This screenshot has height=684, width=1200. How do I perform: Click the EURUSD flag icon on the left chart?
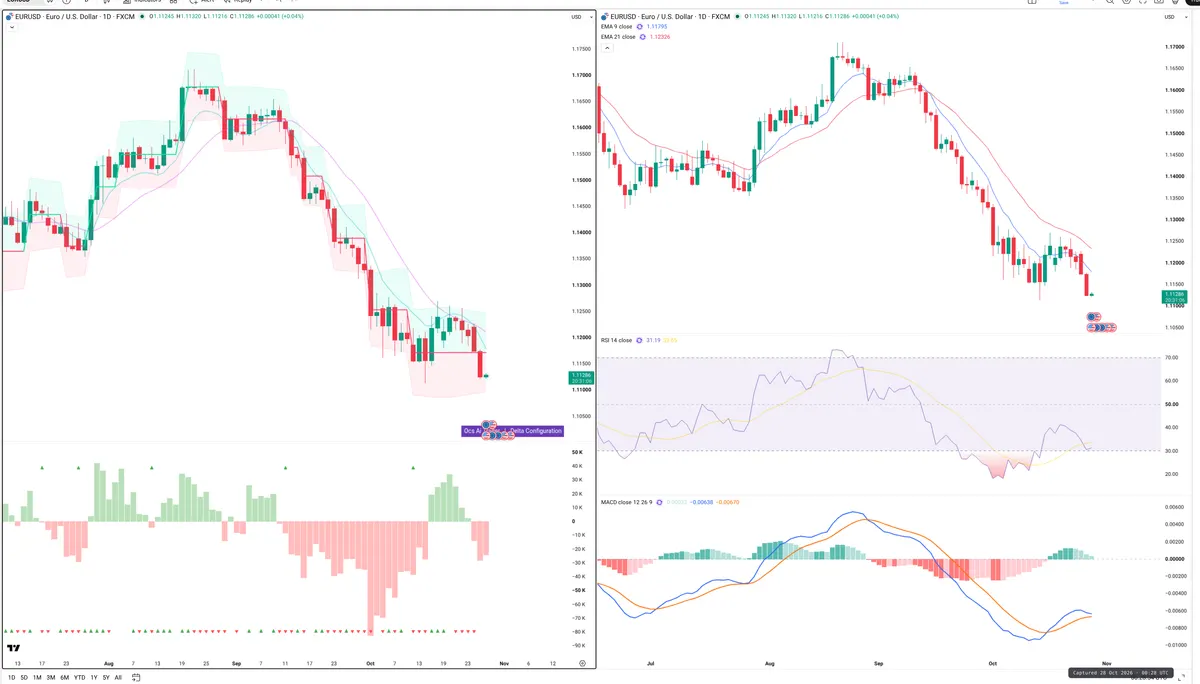pyautogui.click(x=10, y=17)
